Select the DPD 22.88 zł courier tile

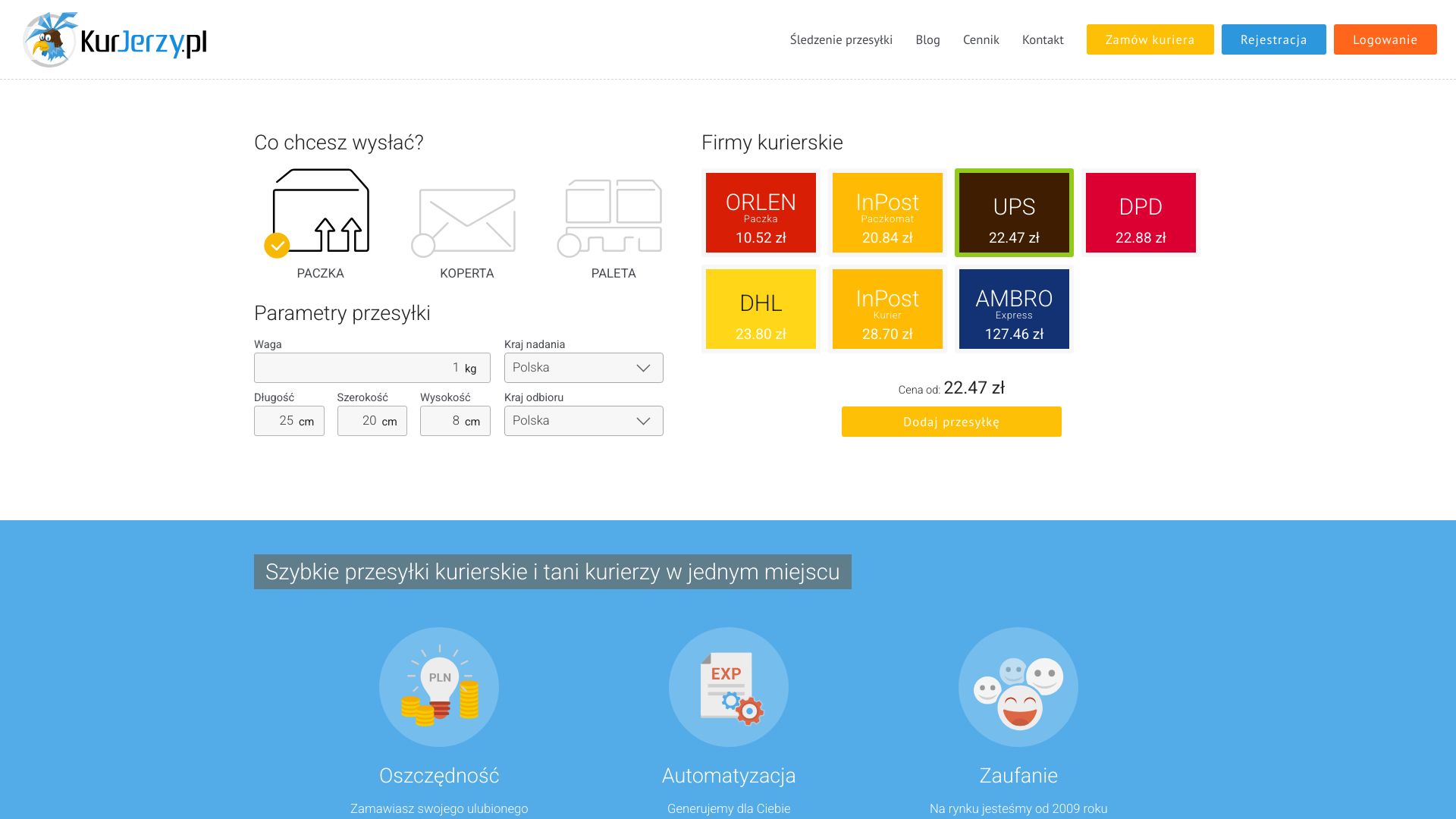(1141, 212)
